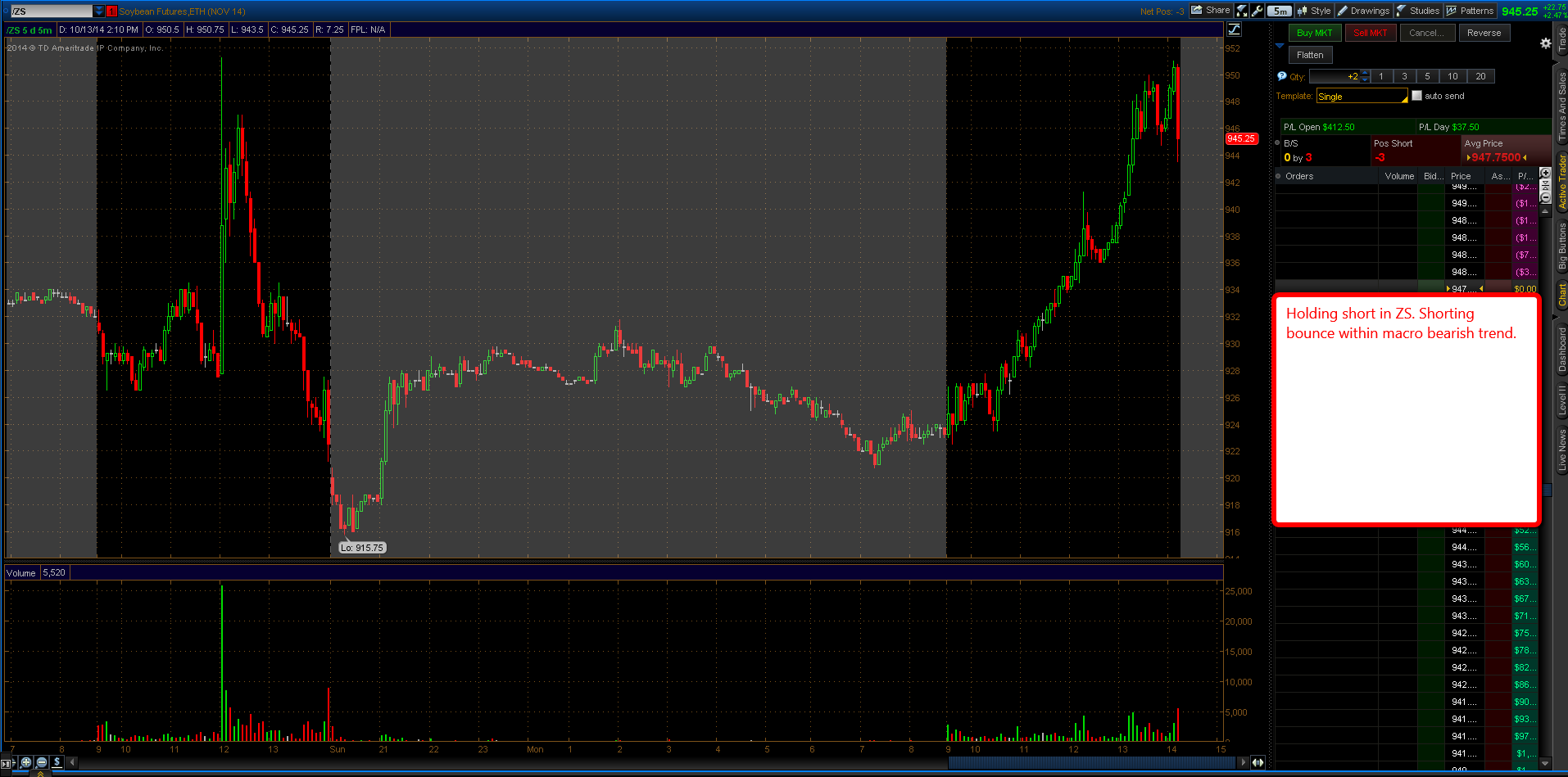Click the chart scroll left arrow

click(73, 762)
